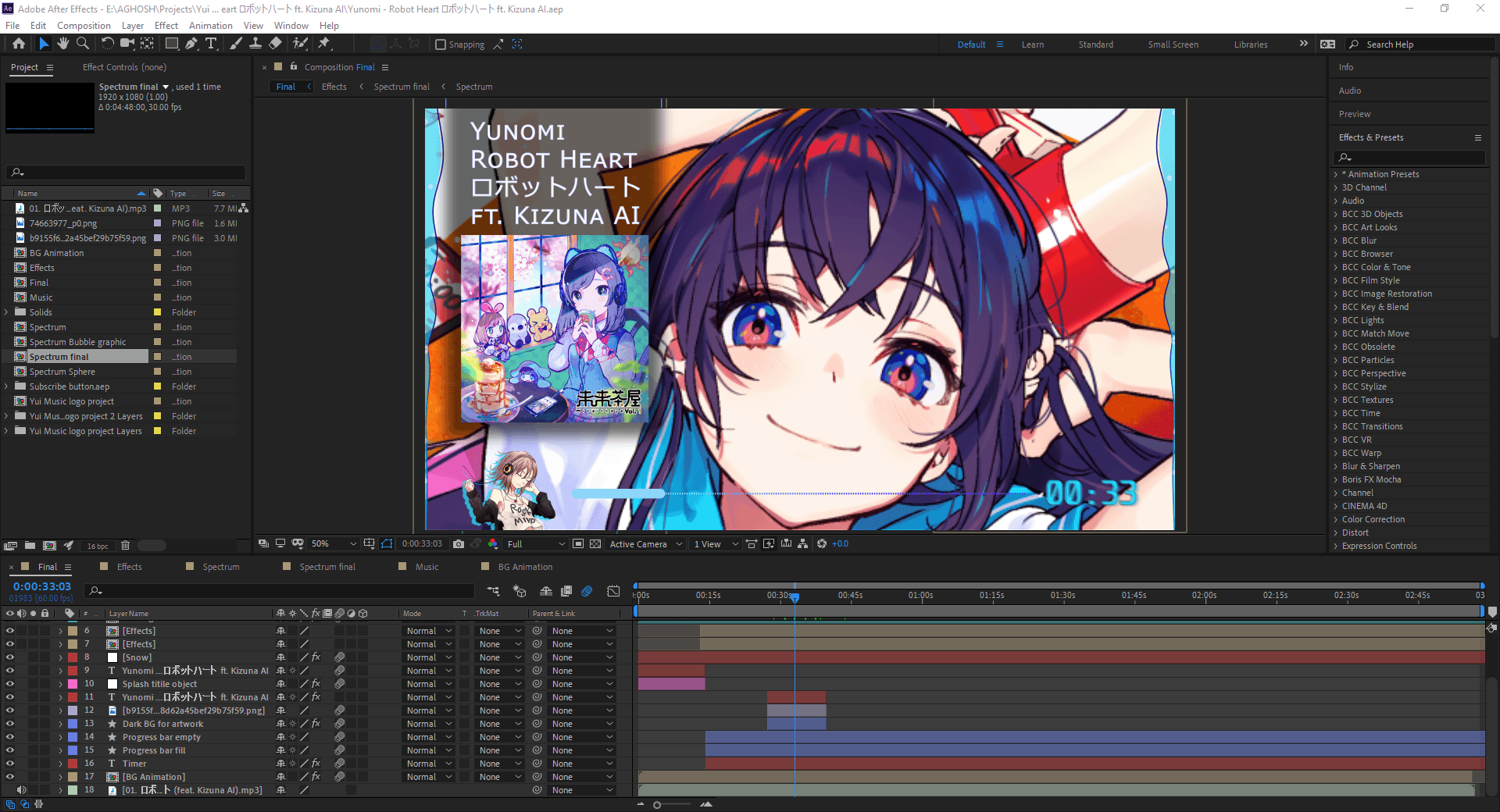Select the Clone Stamp tool
Image resolution: width=1500 pixels, height=812 pixels.
click(x=255, y=44)
